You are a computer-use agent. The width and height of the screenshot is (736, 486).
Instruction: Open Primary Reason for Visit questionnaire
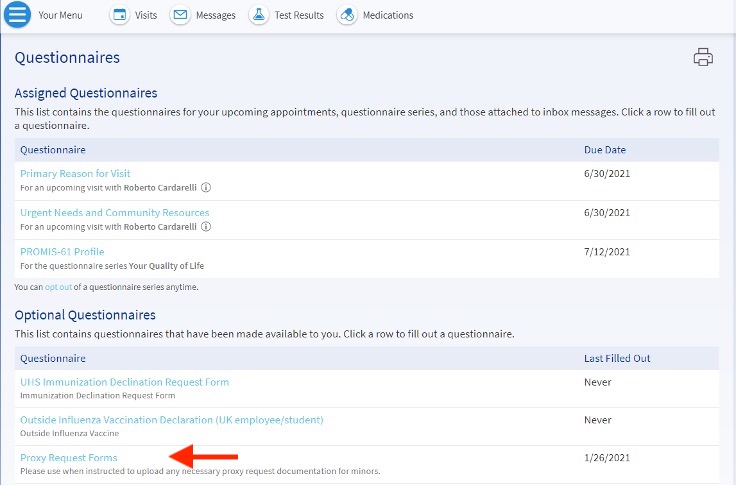[x=75, y=173]
